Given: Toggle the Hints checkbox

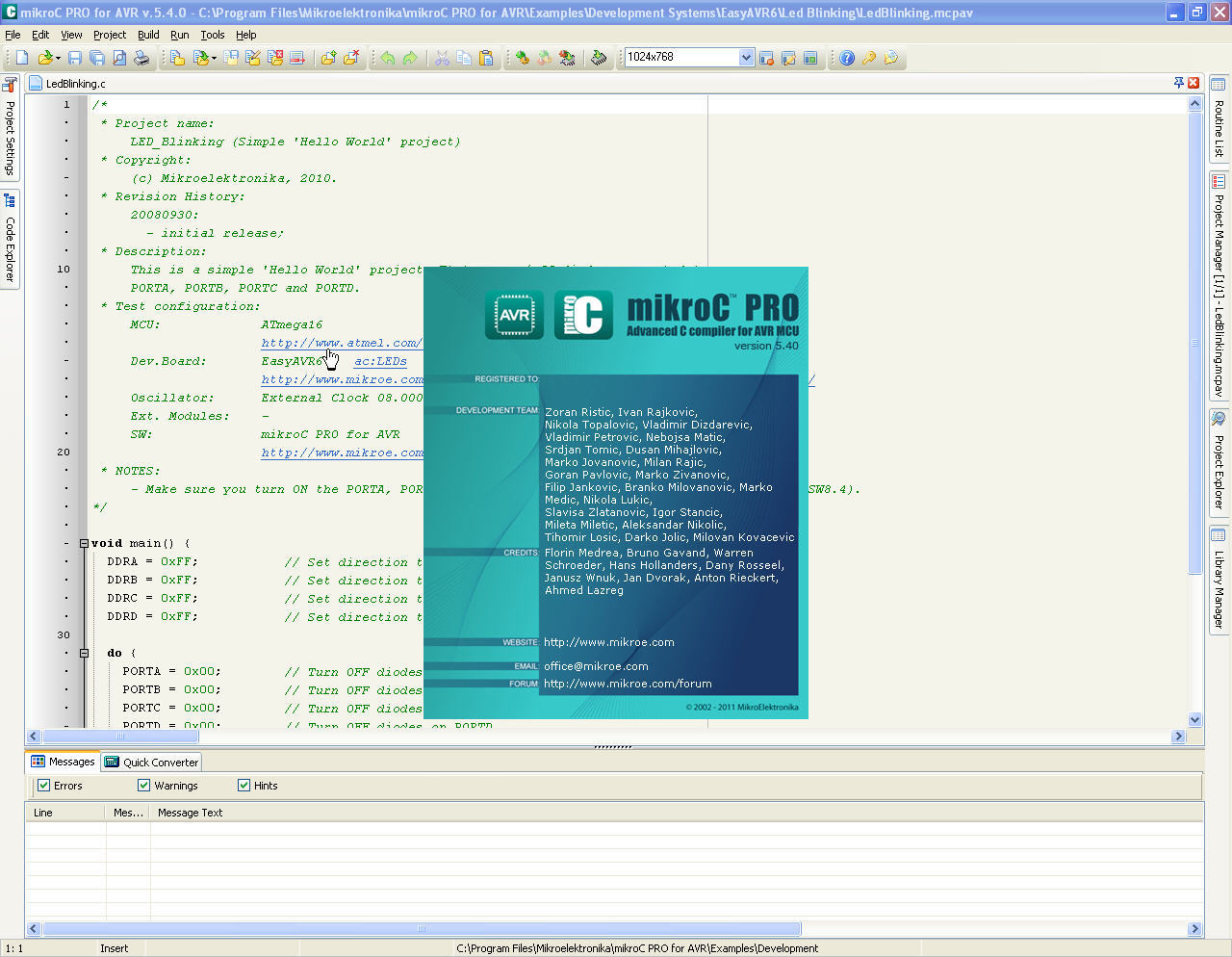Looking at the screenshot, I should pyautogui.click(x=244, y=786).
